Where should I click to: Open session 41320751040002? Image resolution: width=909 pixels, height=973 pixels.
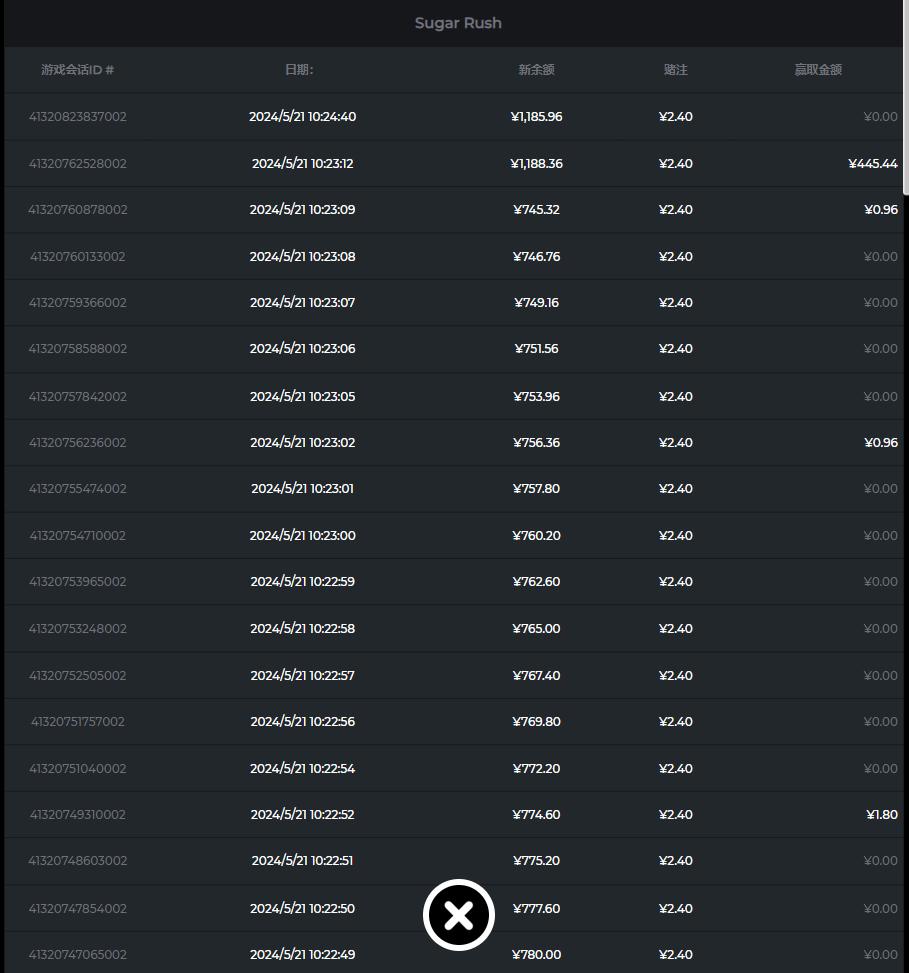tap(78, 768)
